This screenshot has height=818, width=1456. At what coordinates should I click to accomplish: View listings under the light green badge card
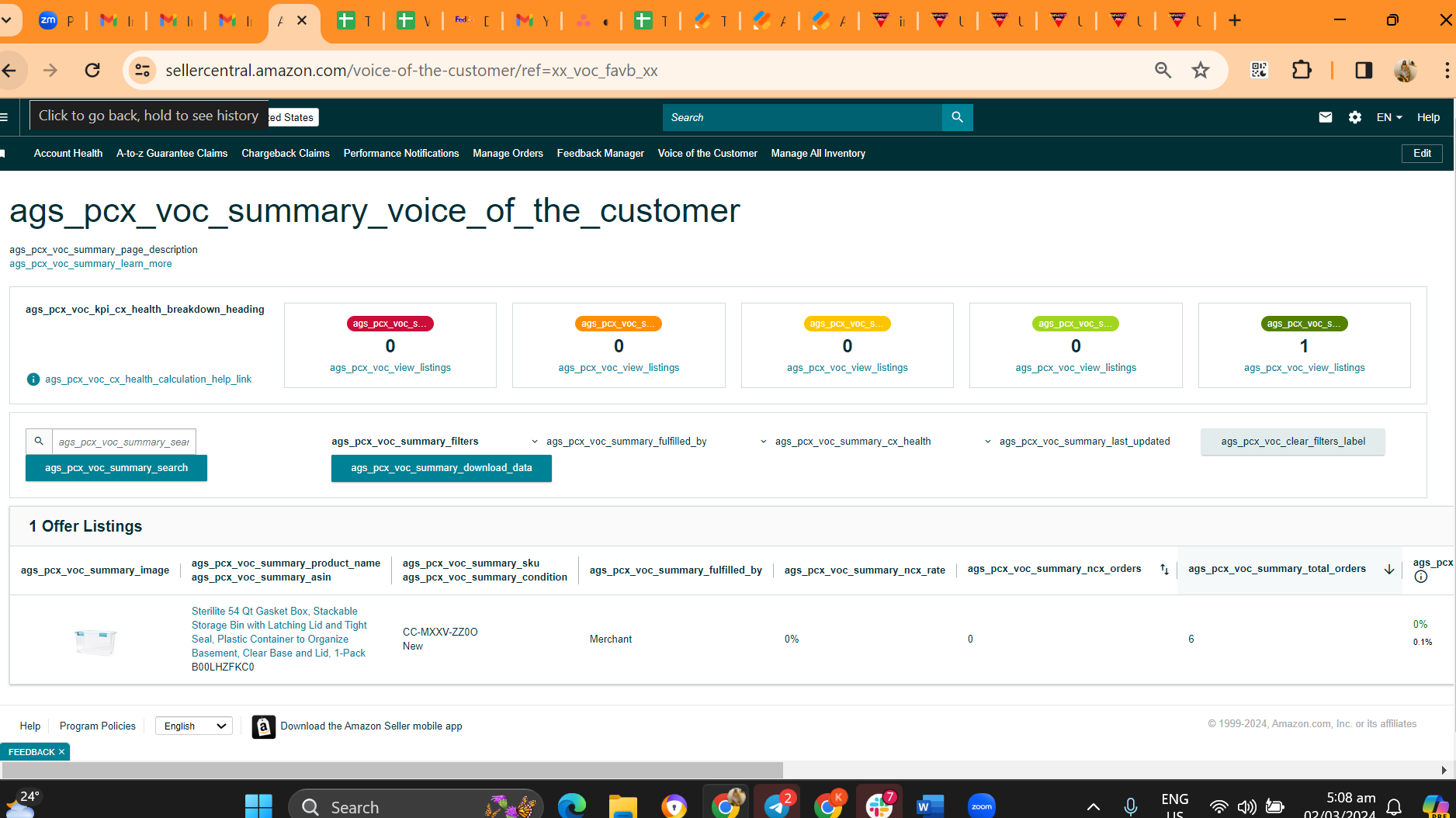tap(1076, 368)
